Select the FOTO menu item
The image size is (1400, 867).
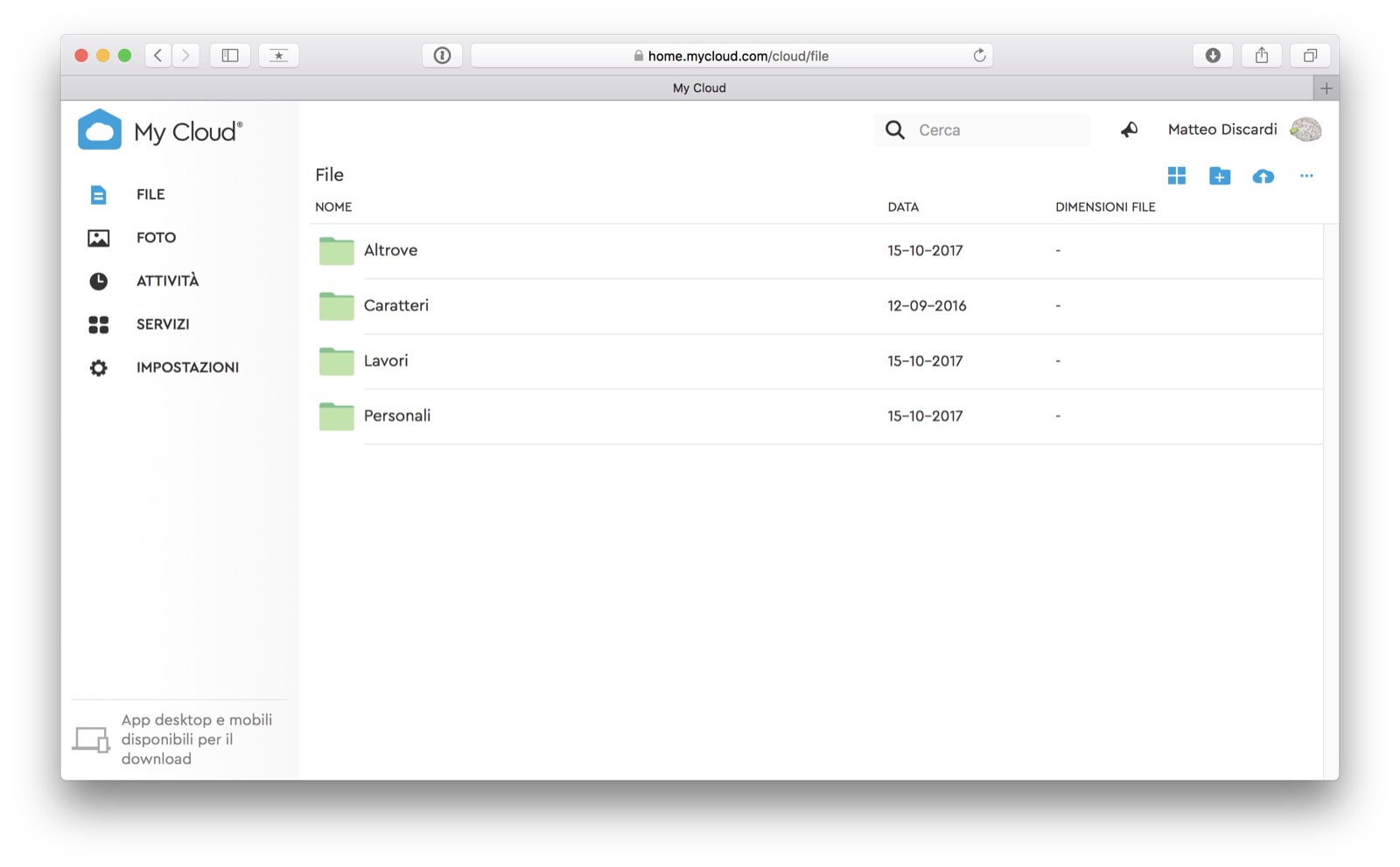pyautogui.click(x=156, y=238)
